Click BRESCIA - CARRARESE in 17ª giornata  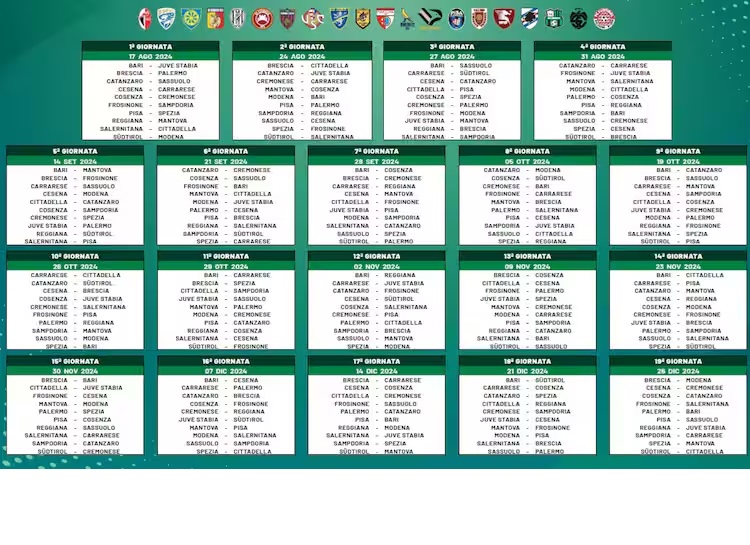(x=382, y=380)
